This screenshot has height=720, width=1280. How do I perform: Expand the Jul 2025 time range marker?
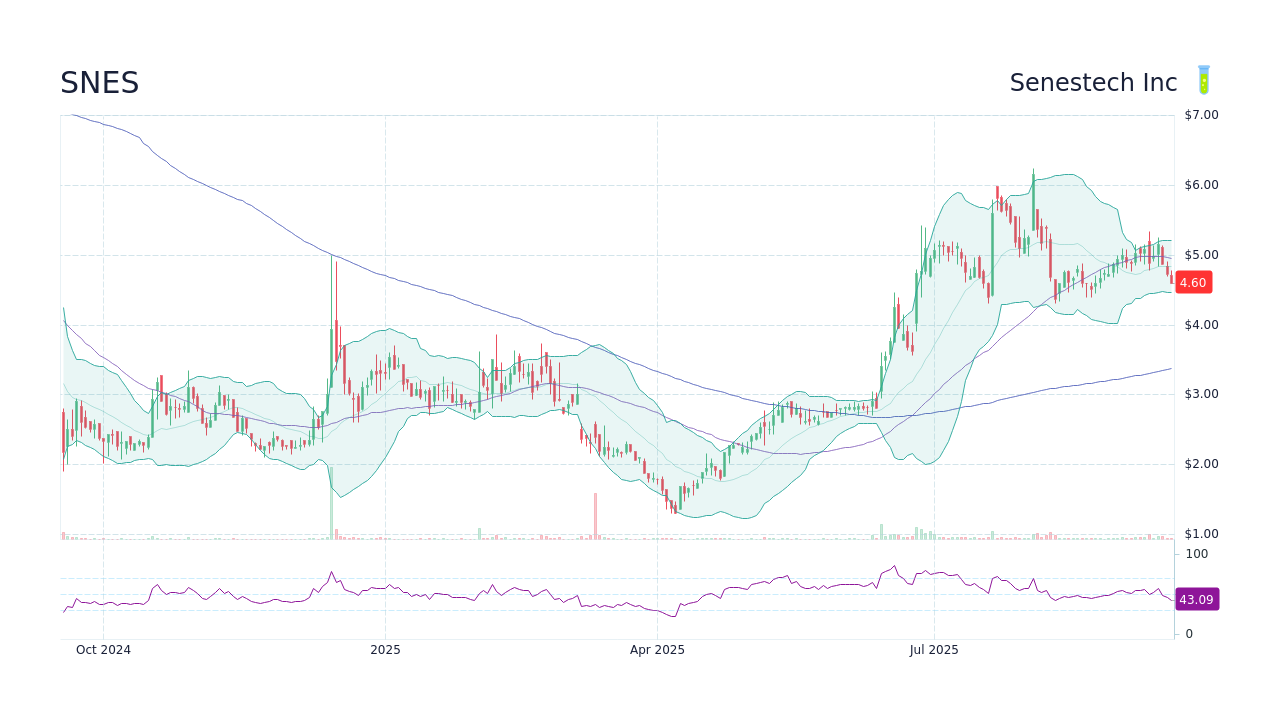pyautogui.click(x=934, y=649)
